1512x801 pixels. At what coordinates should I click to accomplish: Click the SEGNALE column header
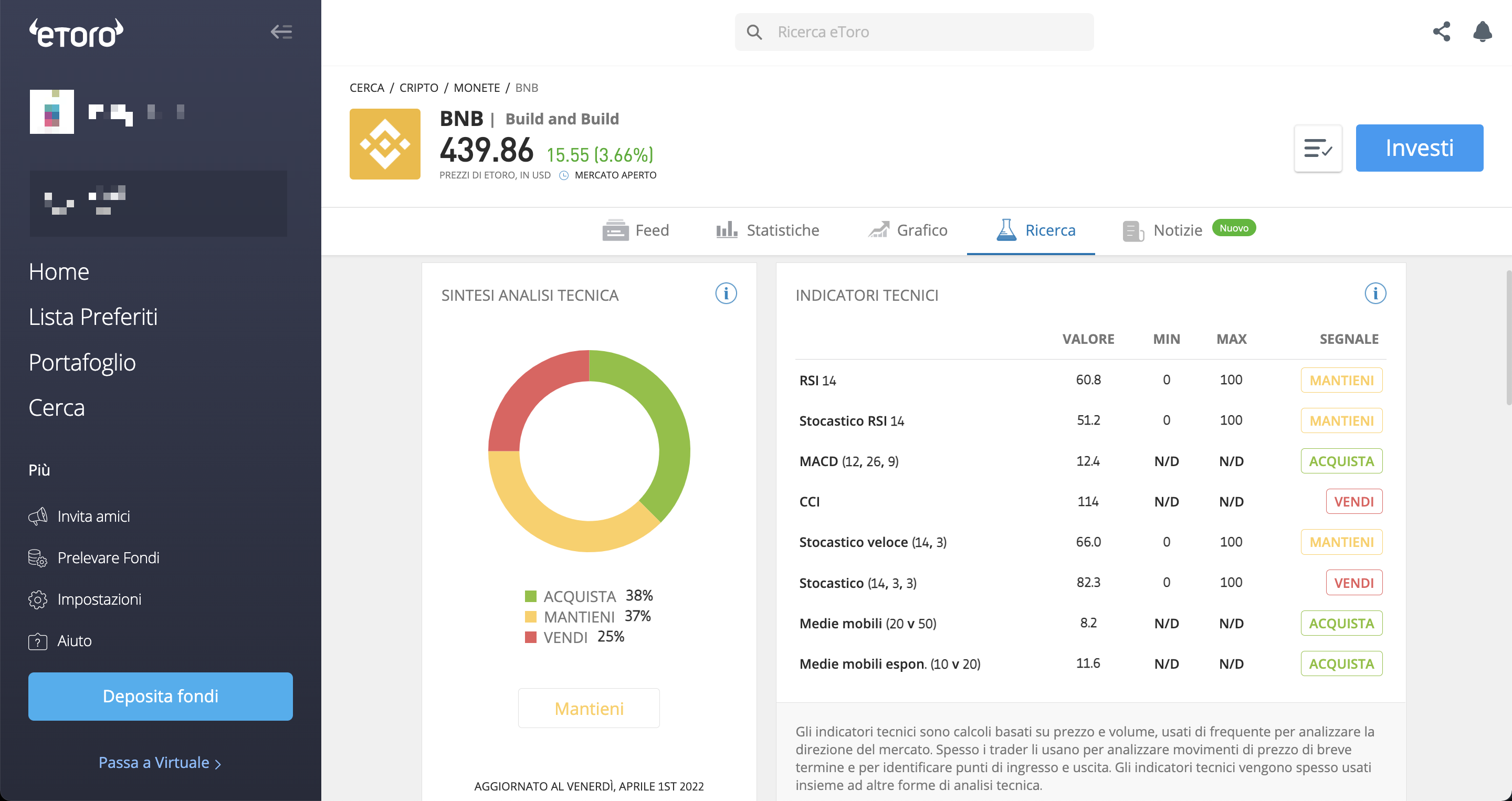(x=1349, y=339)
